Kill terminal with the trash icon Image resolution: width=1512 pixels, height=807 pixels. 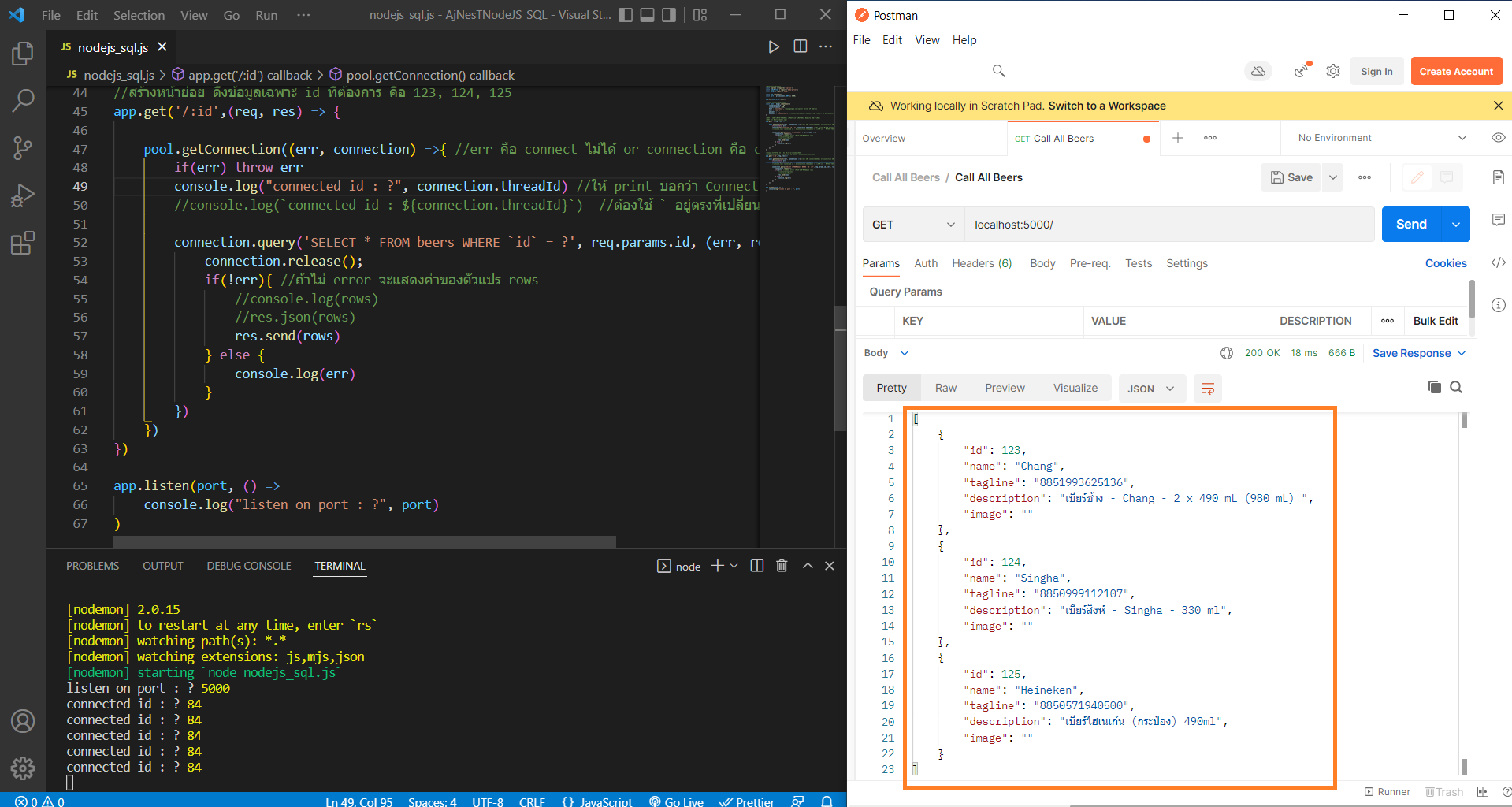[x=782, y=566]
